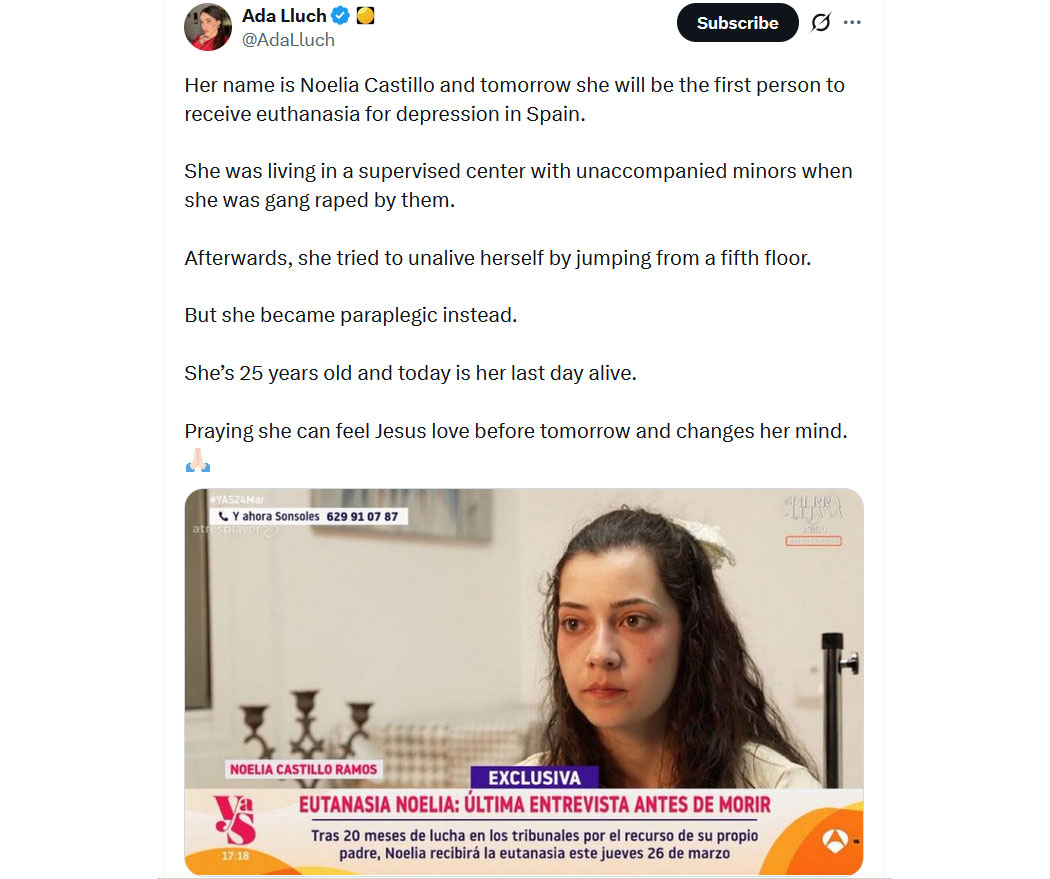Click the purple EXCLUSIVA banner

534,777
